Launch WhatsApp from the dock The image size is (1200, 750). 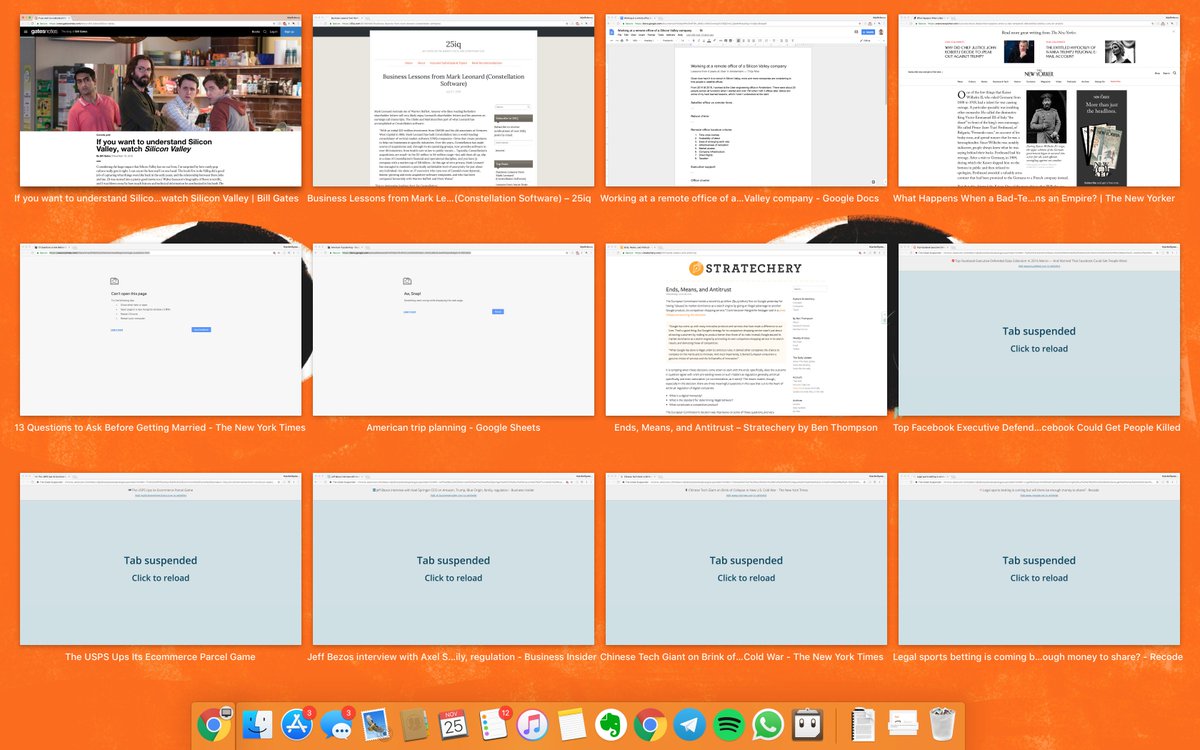pyautogui.click(x=766, y=724)
